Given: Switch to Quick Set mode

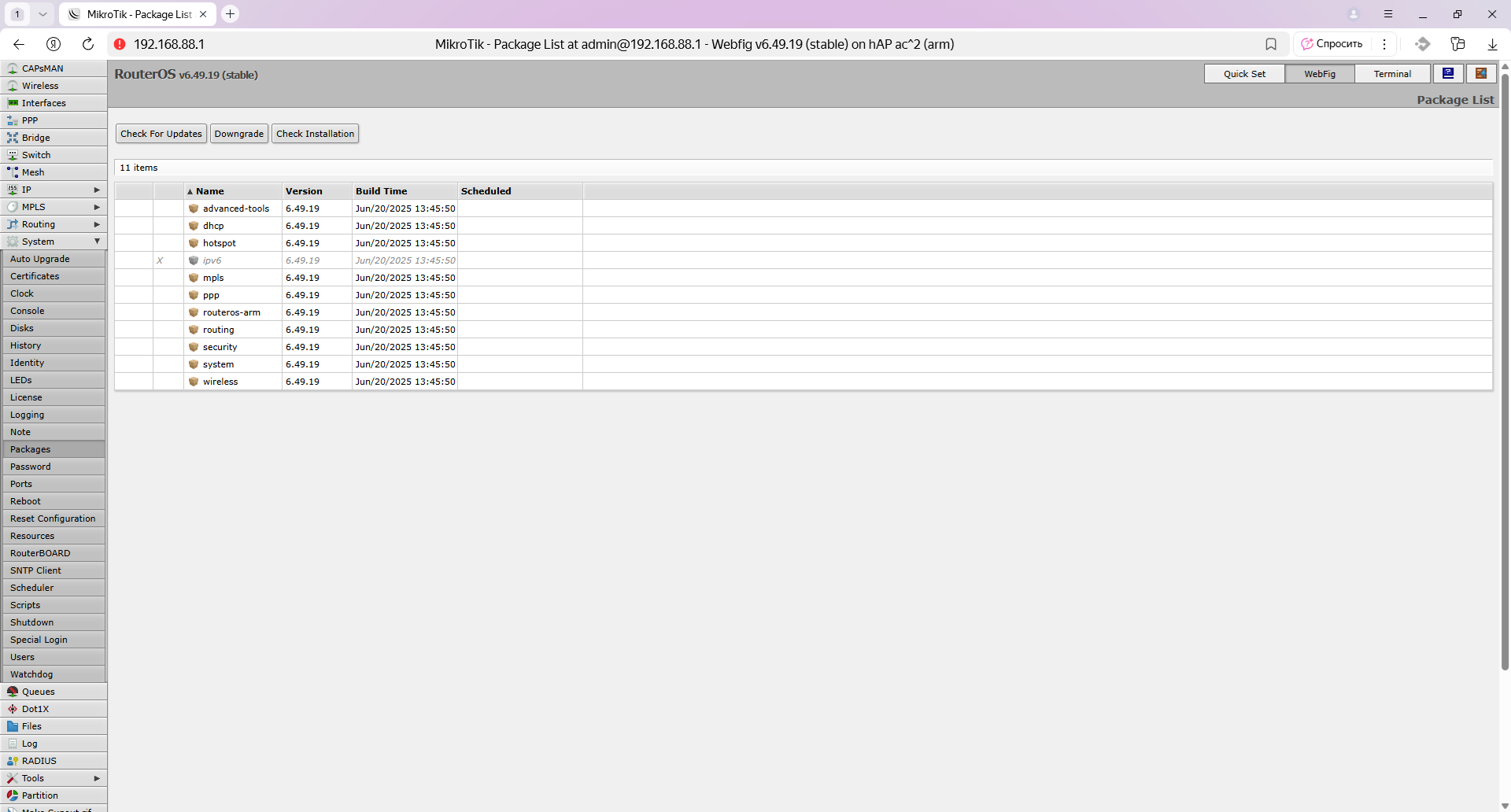Looking at the screenshot, I should [x=1244, y=74].
